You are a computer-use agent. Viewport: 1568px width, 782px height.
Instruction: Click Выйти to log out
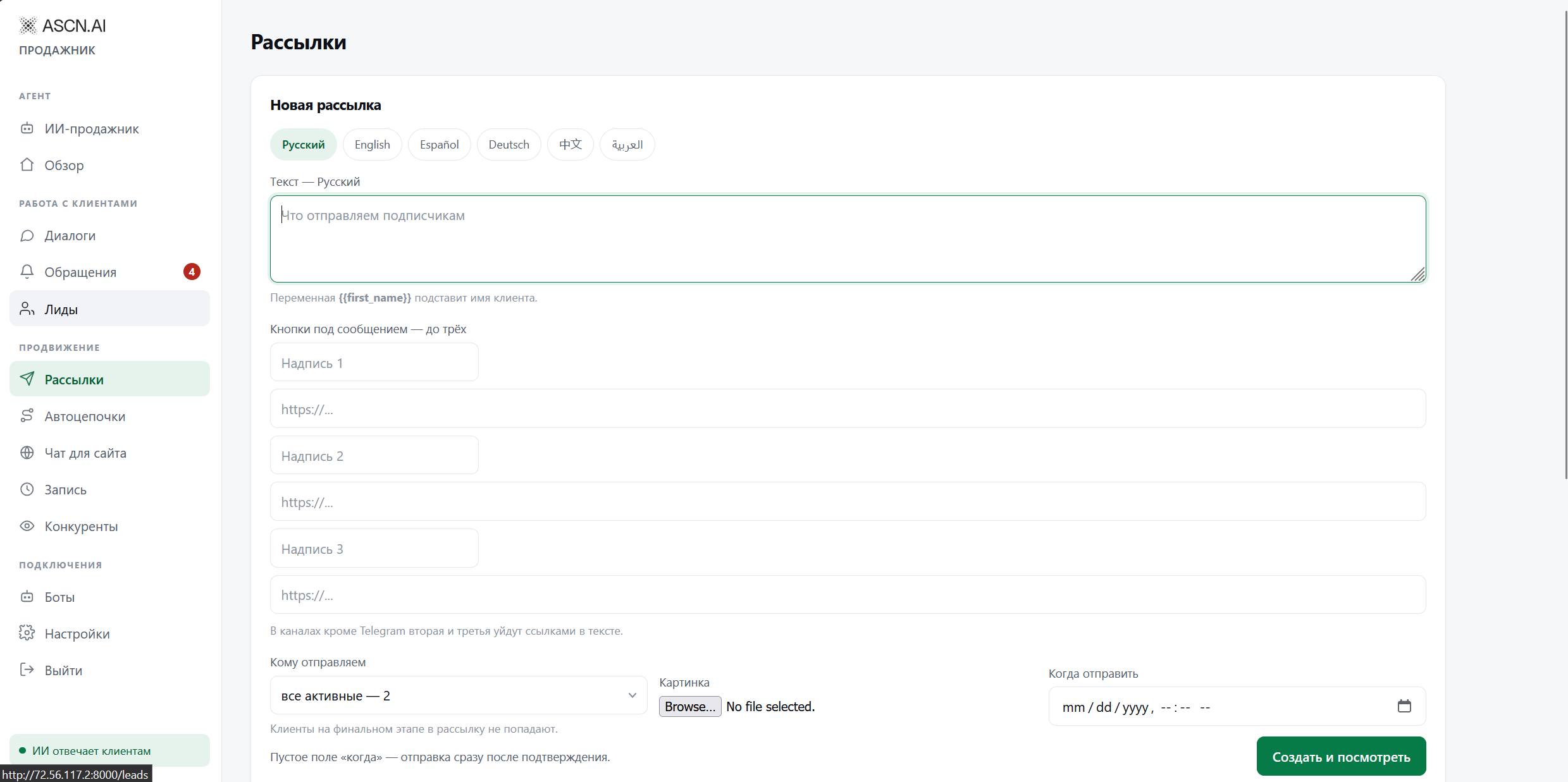tap(109, 670)
